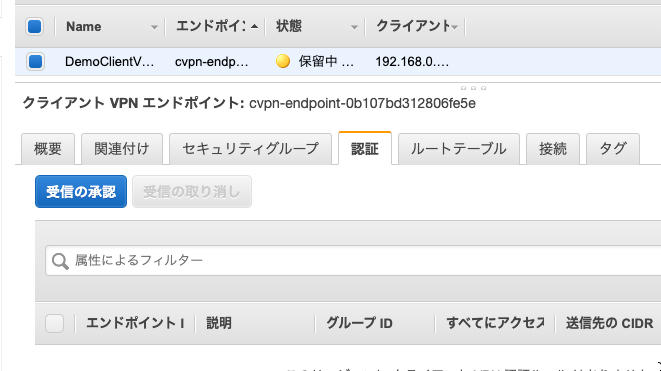Click the すべてにアクセス column header
The image size is (661, 371).
495,323
